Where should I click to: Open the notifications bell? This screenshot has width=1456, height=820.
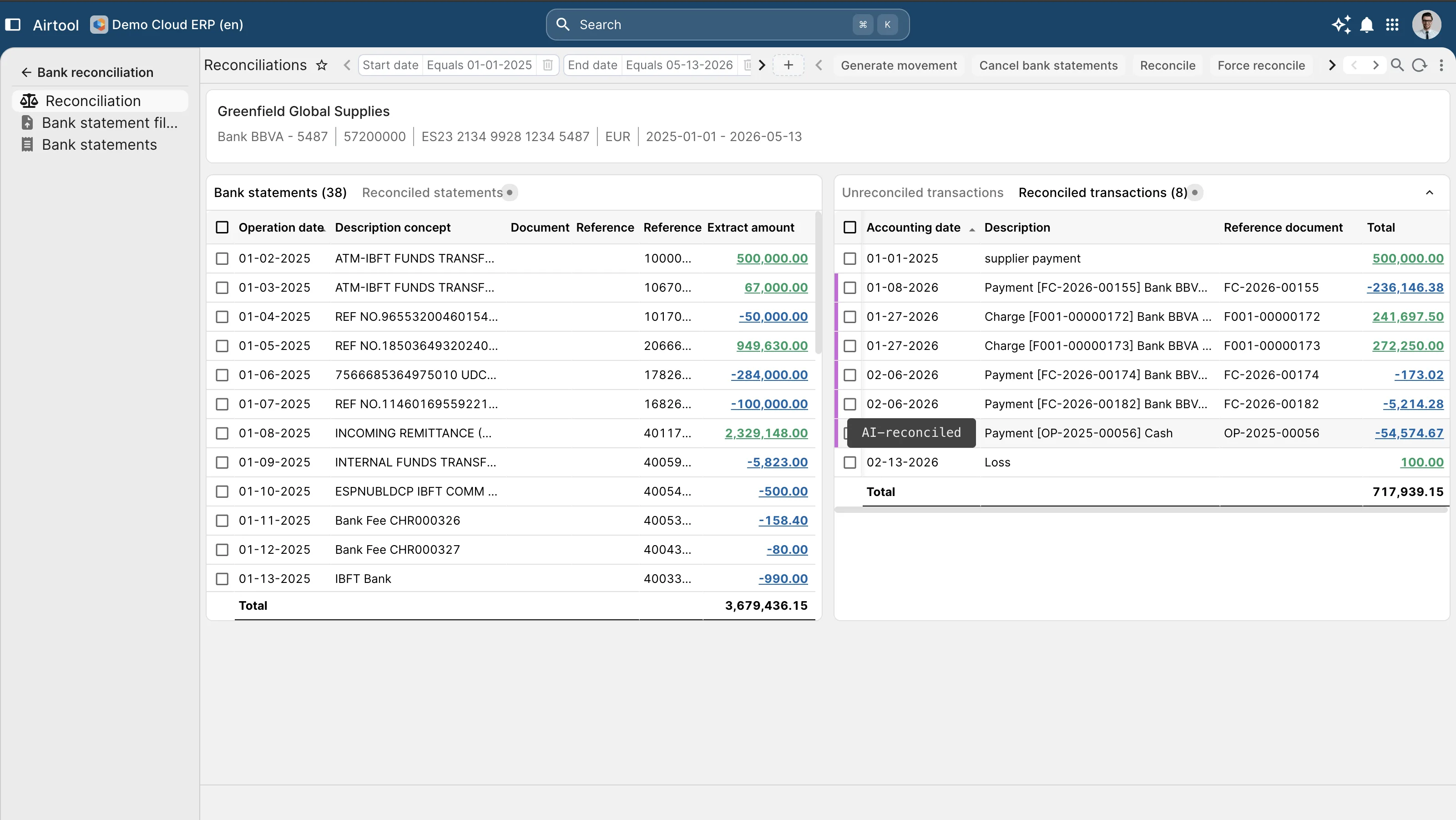tap(1367, 24)
